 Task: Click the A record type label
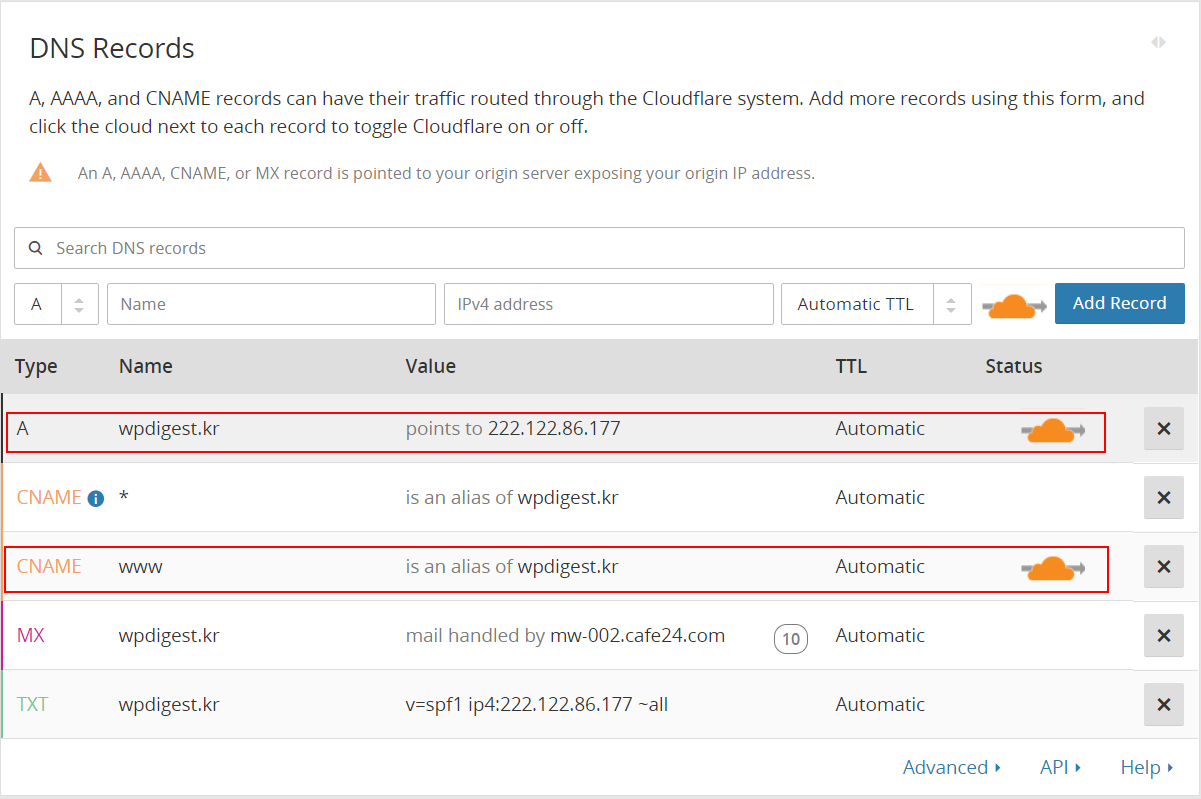click(22, 428)
